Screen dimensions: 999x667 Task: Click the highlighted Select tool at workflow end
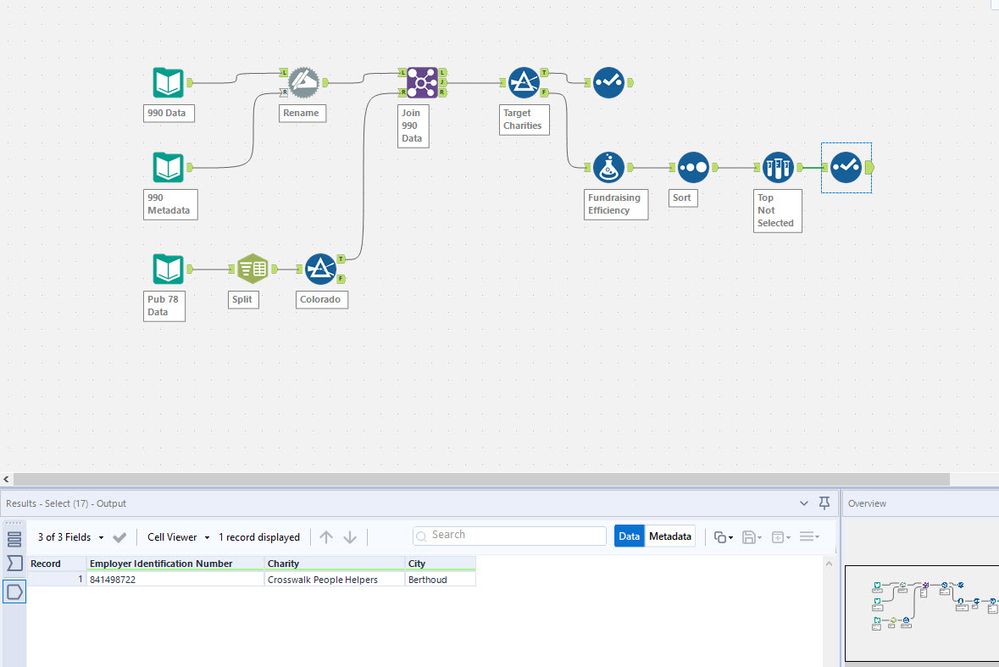coord(846,168)
